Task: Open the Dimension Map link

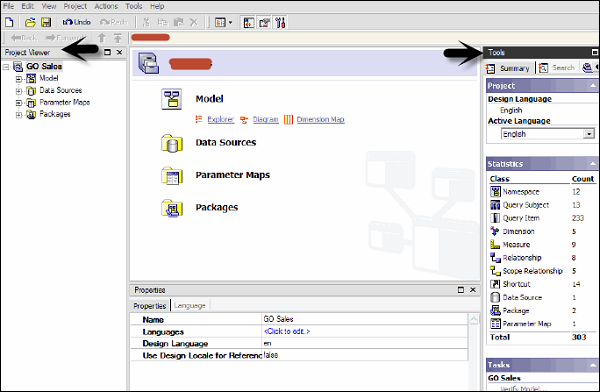Action: [x=320, y=119]
